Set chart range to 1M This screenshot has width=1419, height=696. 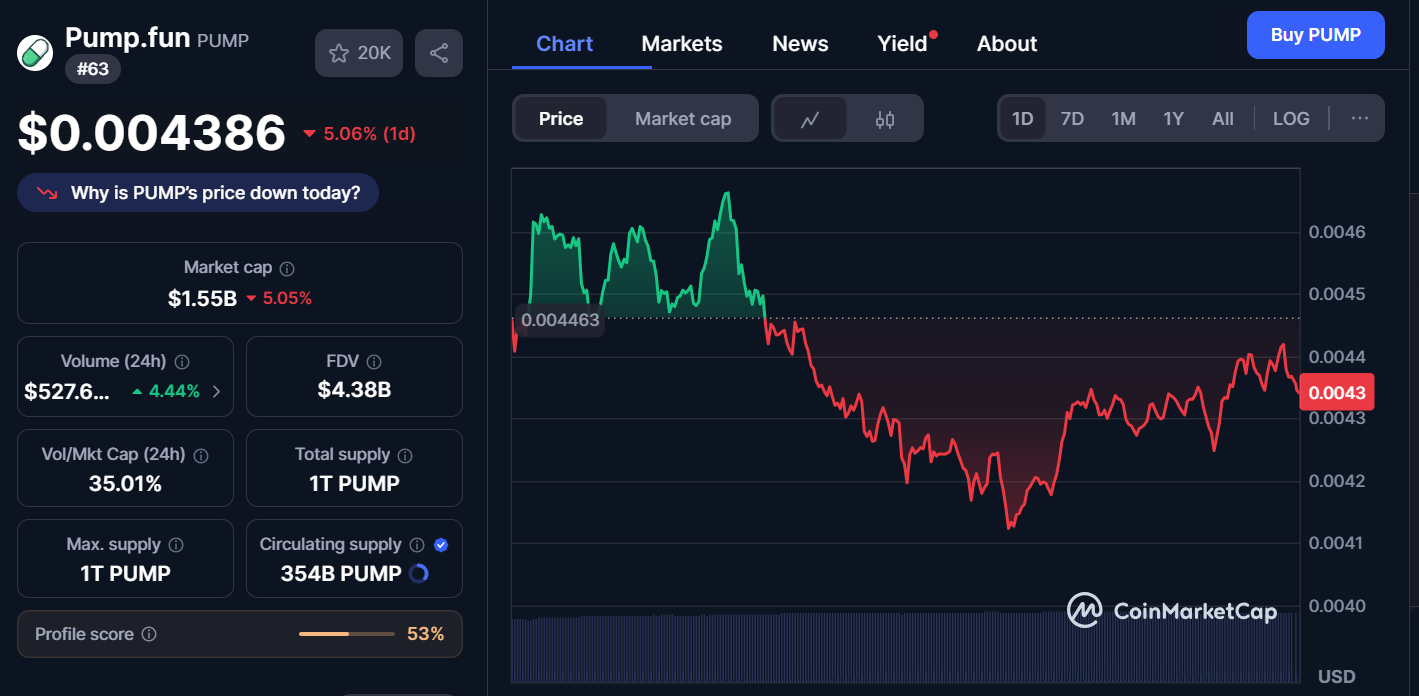1123,118
